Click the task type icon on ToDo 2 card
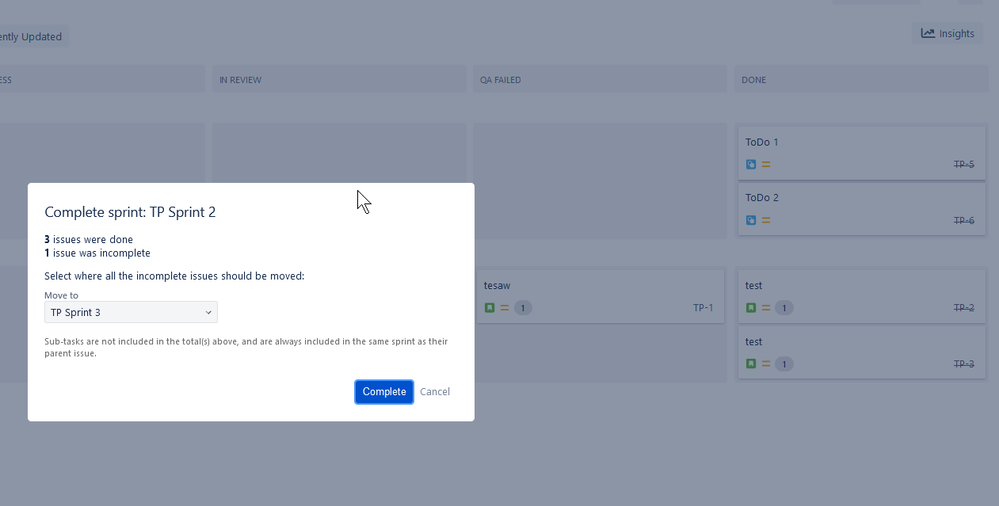This screenshot has height=506, width=999. [751, 220]
